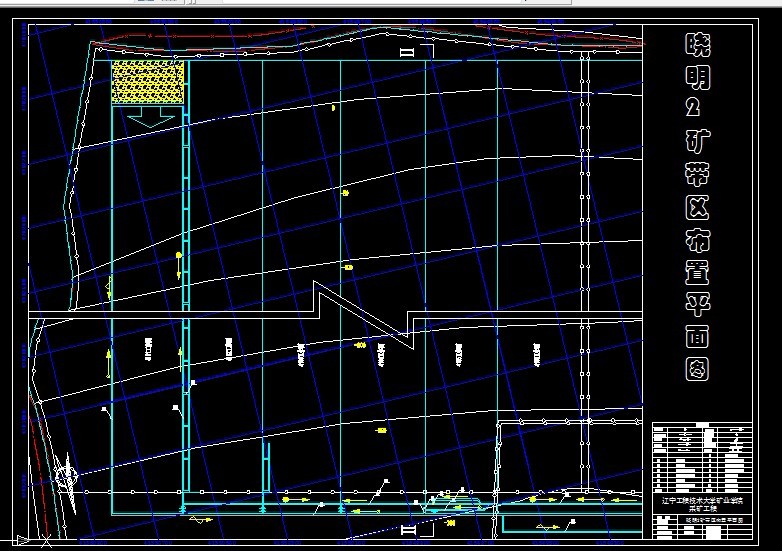
Task: Select the yellow wave symbol under the bottom-left roadway
Action: (201, 520)
